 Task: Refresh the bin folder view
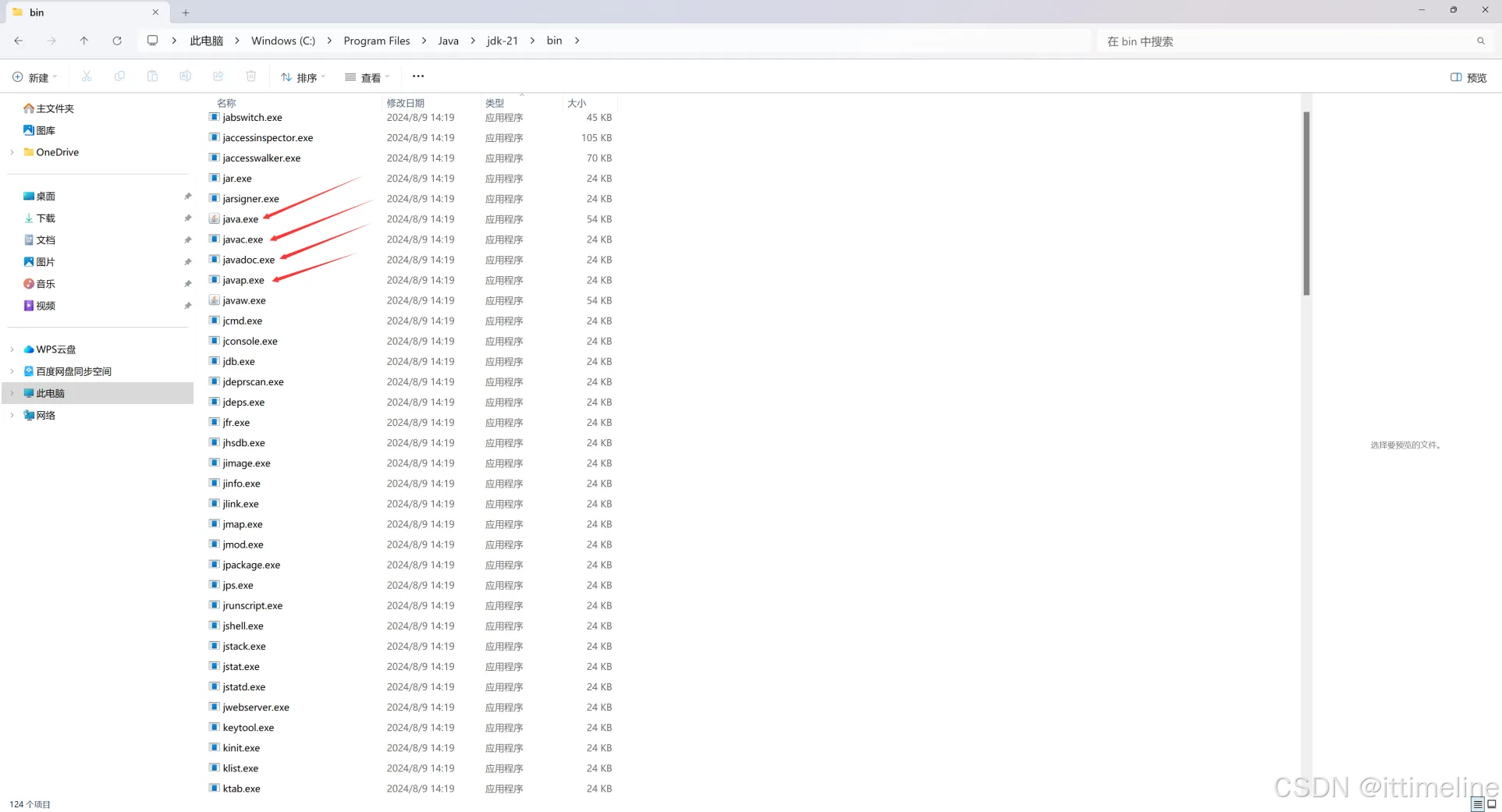tap(117, 41)
